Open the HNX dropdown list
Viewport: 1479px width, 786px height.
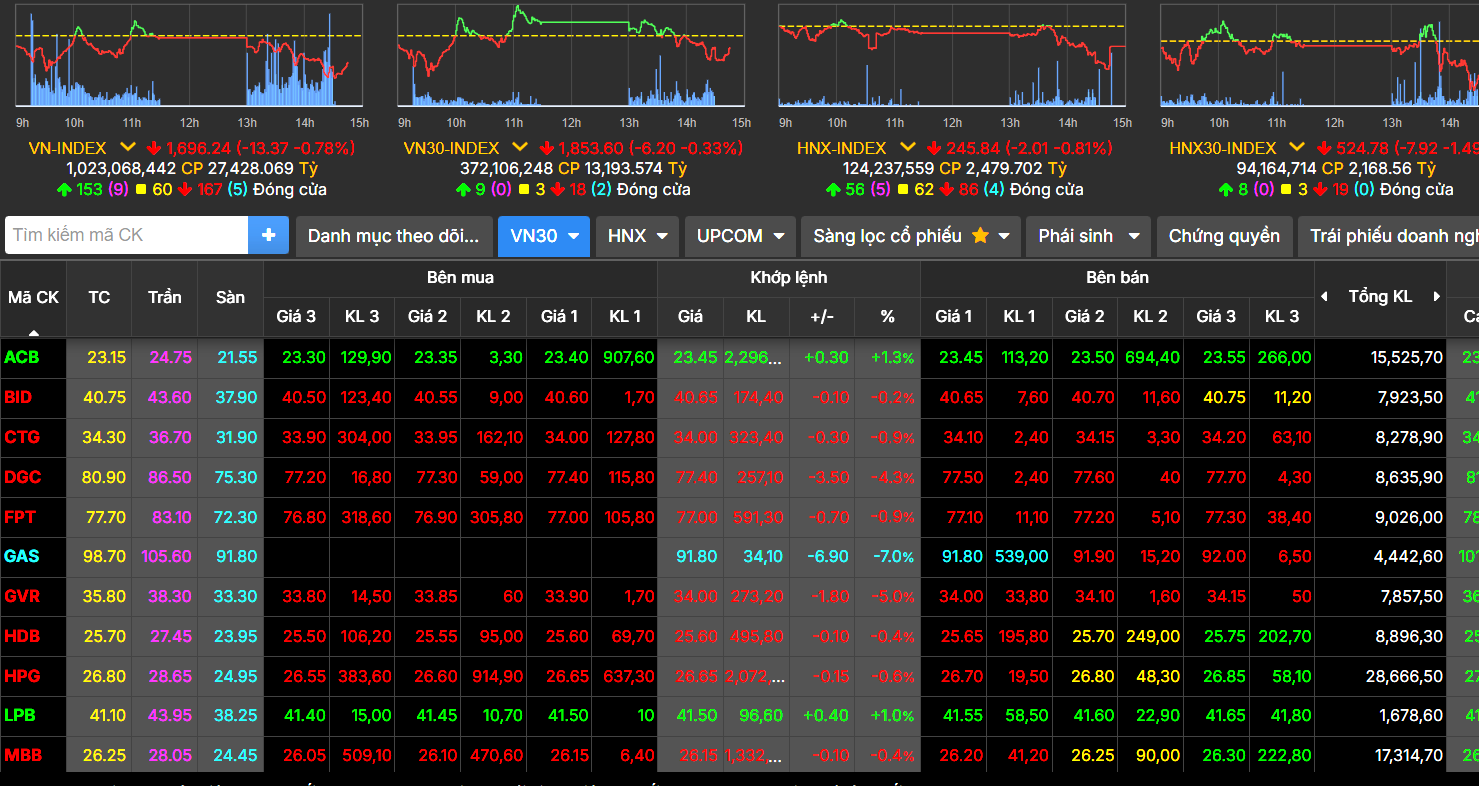click(x=637, y=236)
